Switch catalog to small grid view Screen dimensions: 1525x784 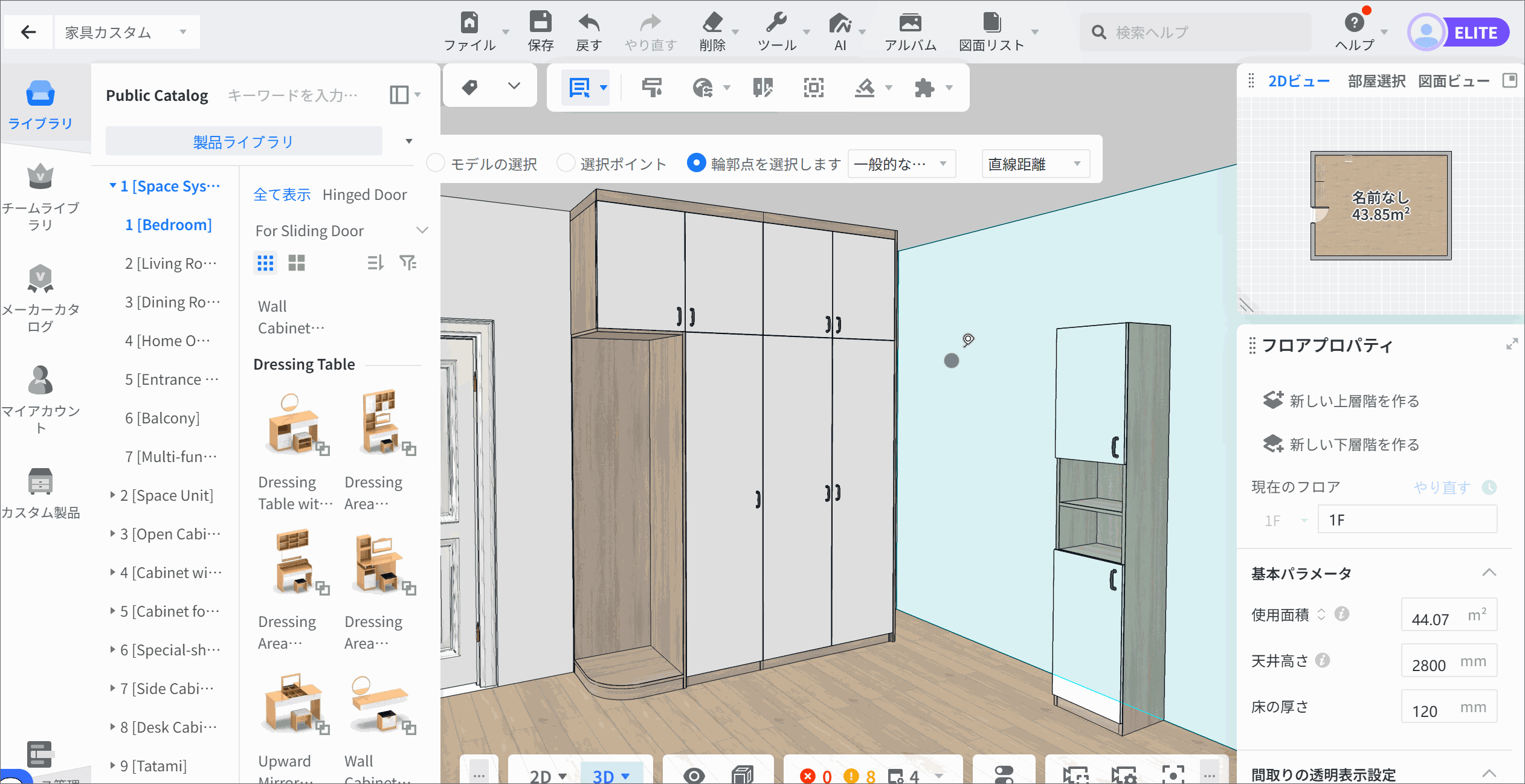[265, 263]
